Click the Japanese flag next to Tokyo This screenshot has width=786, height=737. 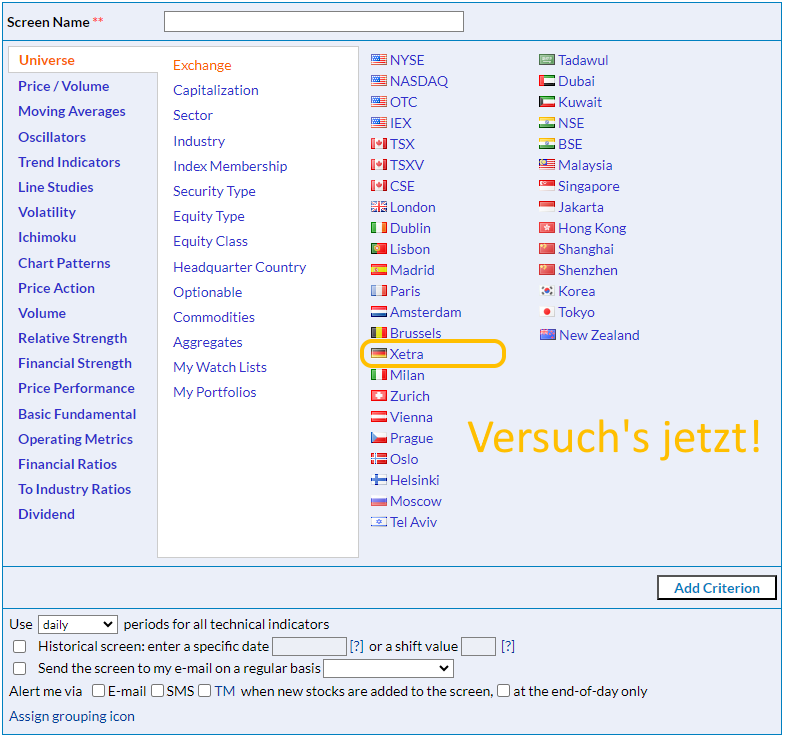[x=547, y=312]
